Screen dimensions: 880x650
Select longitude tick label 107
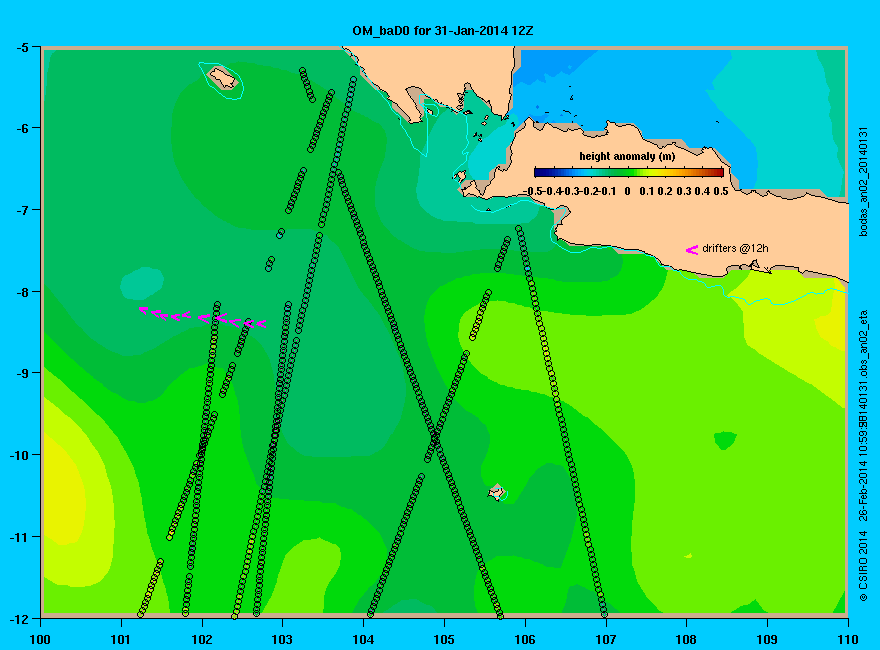pyautogui.click(x=606, y=639)
